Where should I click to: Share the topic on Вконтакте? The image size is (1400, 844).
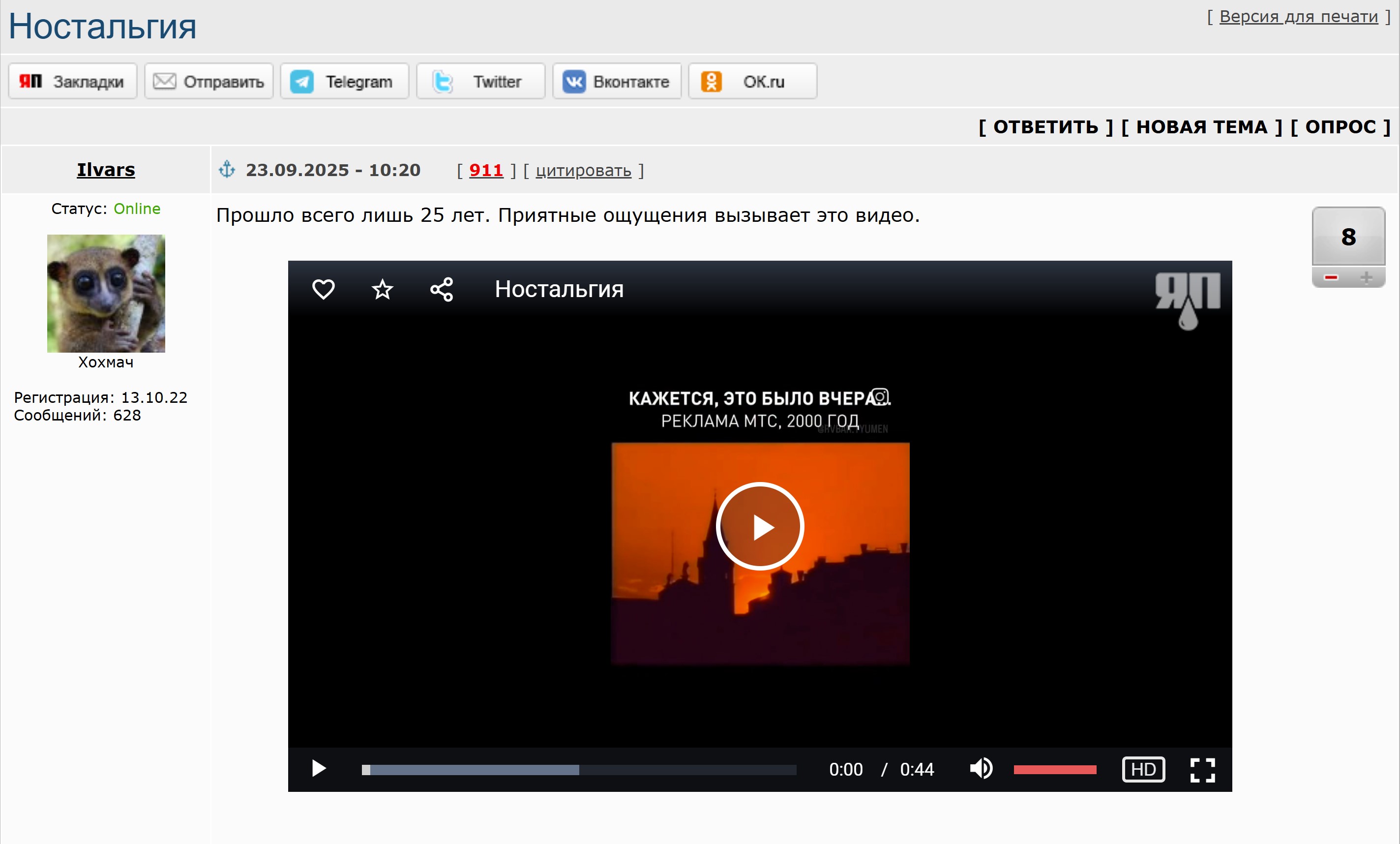[x=617, y=81]
